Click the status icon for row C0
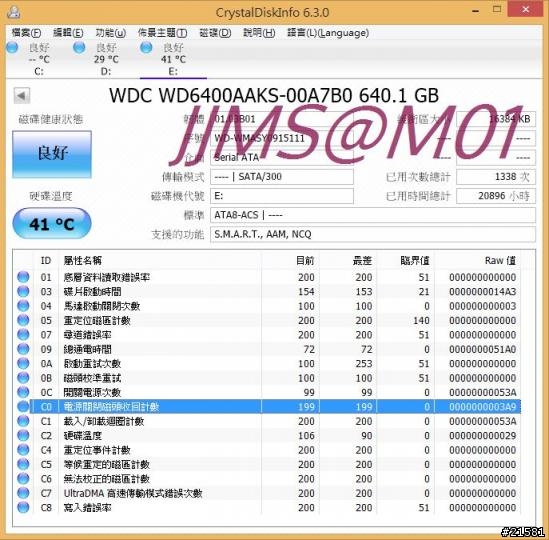The image size is (549, 540). [23, 407]
